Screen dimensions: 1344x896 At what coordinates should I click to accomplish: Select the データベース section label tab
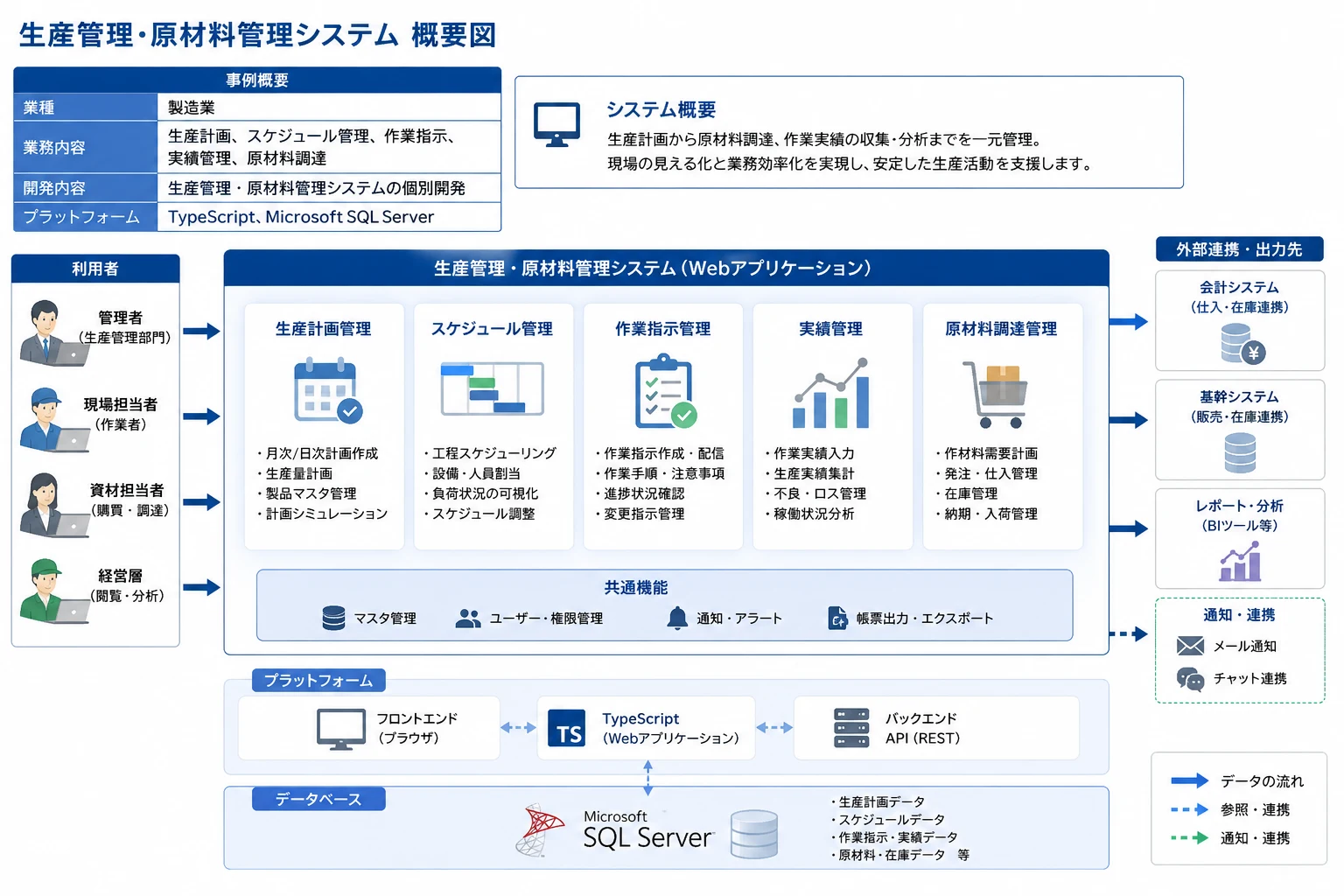(x=318, y=799)
